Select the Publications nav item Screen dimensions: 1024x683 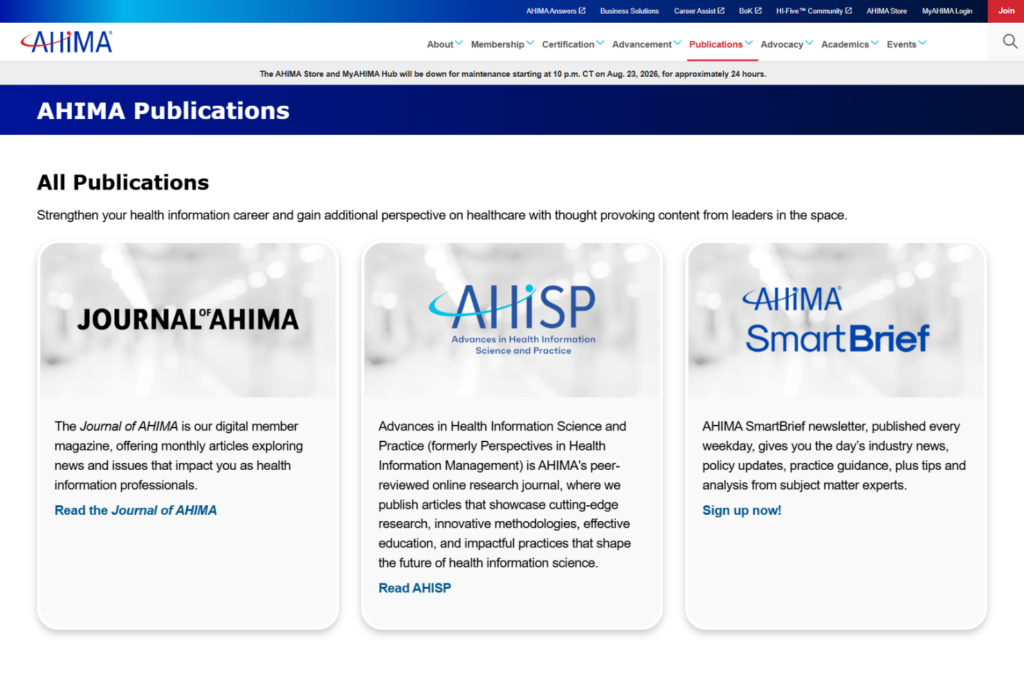pyautogui.click(x=715, y=44)
